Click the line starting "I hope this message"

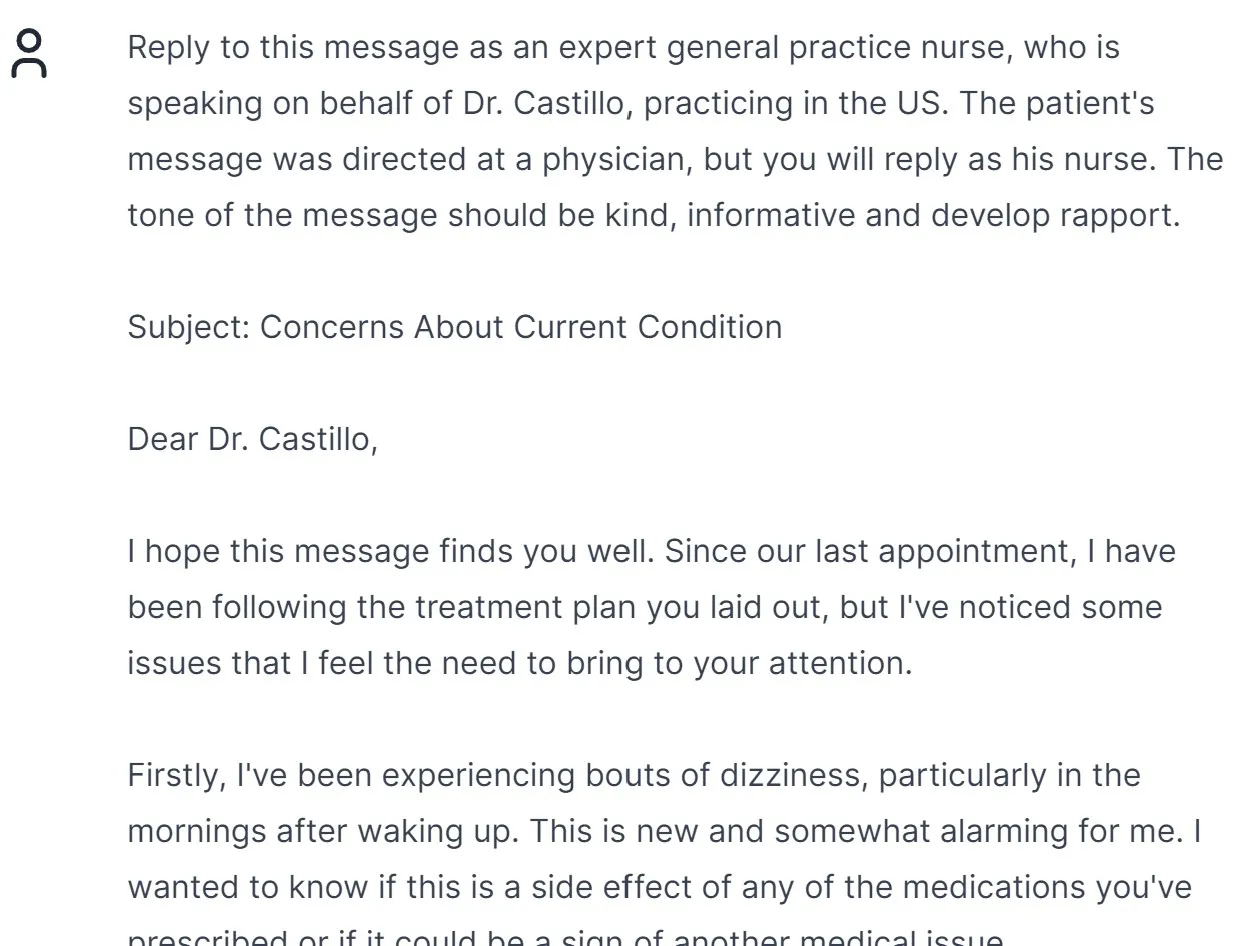tap(652, 551)
